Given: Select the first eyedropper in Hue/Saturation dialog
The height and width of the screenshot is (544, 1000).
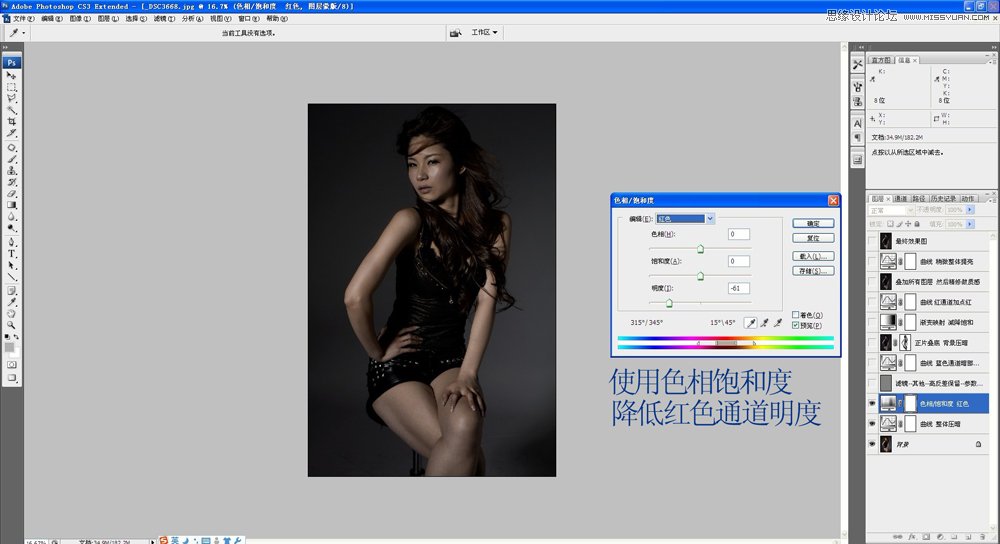Looking at the screenshot, I should 750,324.
